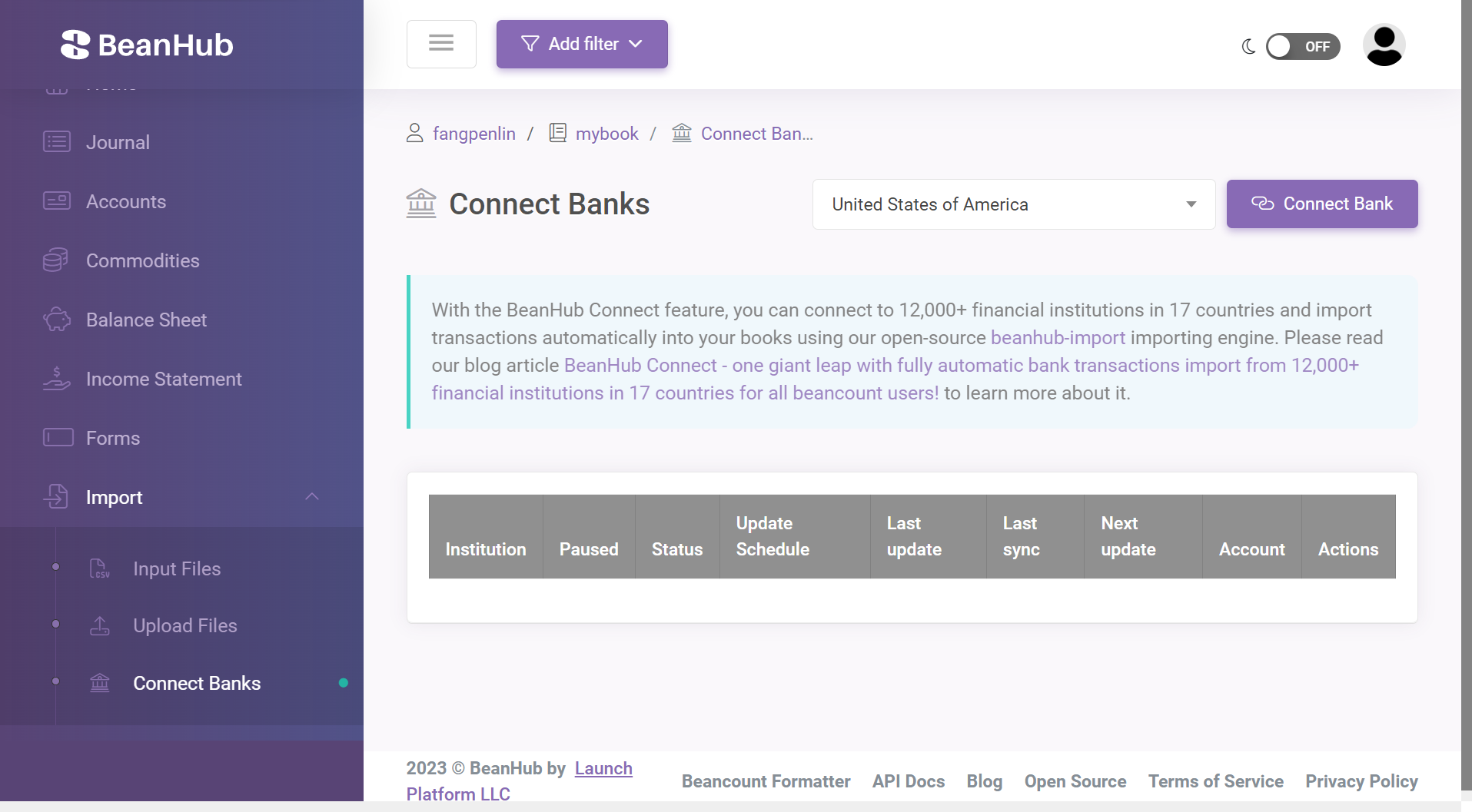Screen dimensions: 1472x812
Task: Click the Accounts sidebar icon
Action: click(57, 201)
